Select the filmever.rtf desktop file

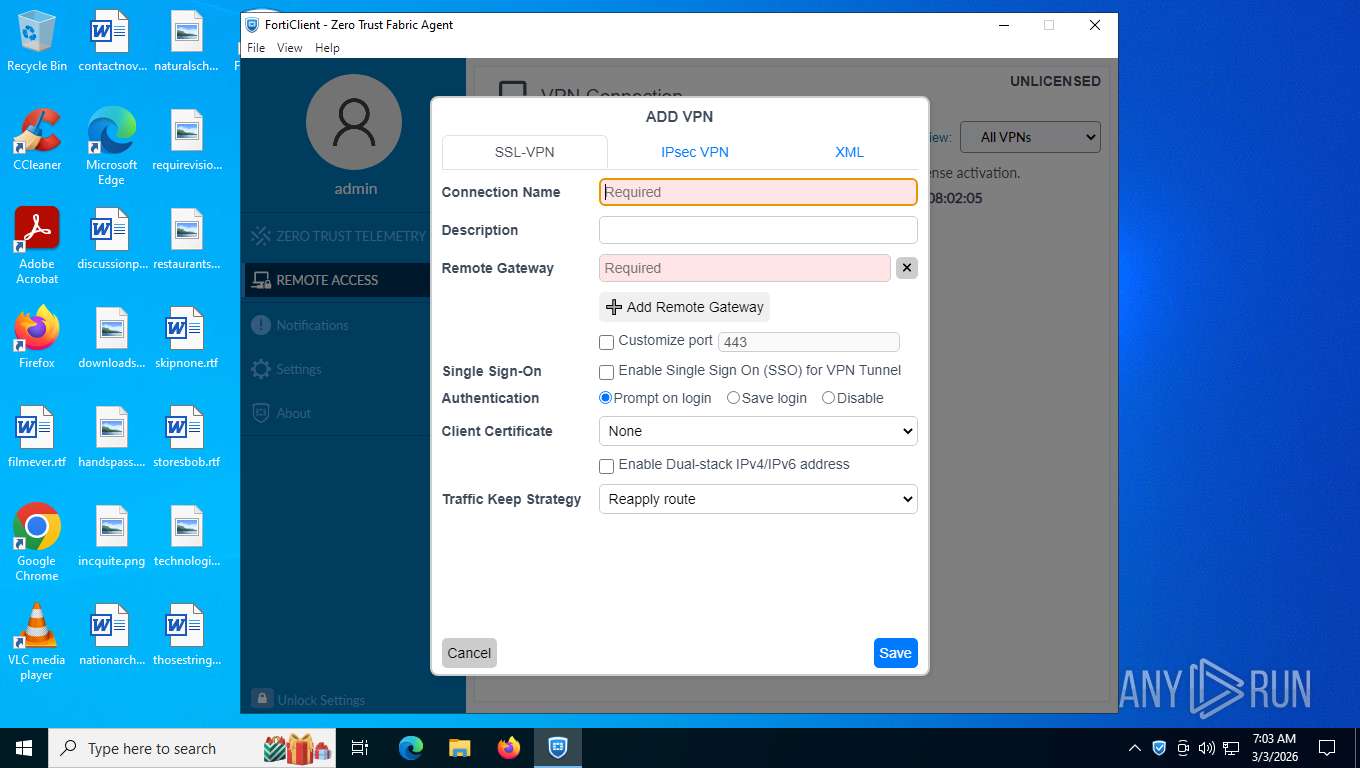point(37,437)
